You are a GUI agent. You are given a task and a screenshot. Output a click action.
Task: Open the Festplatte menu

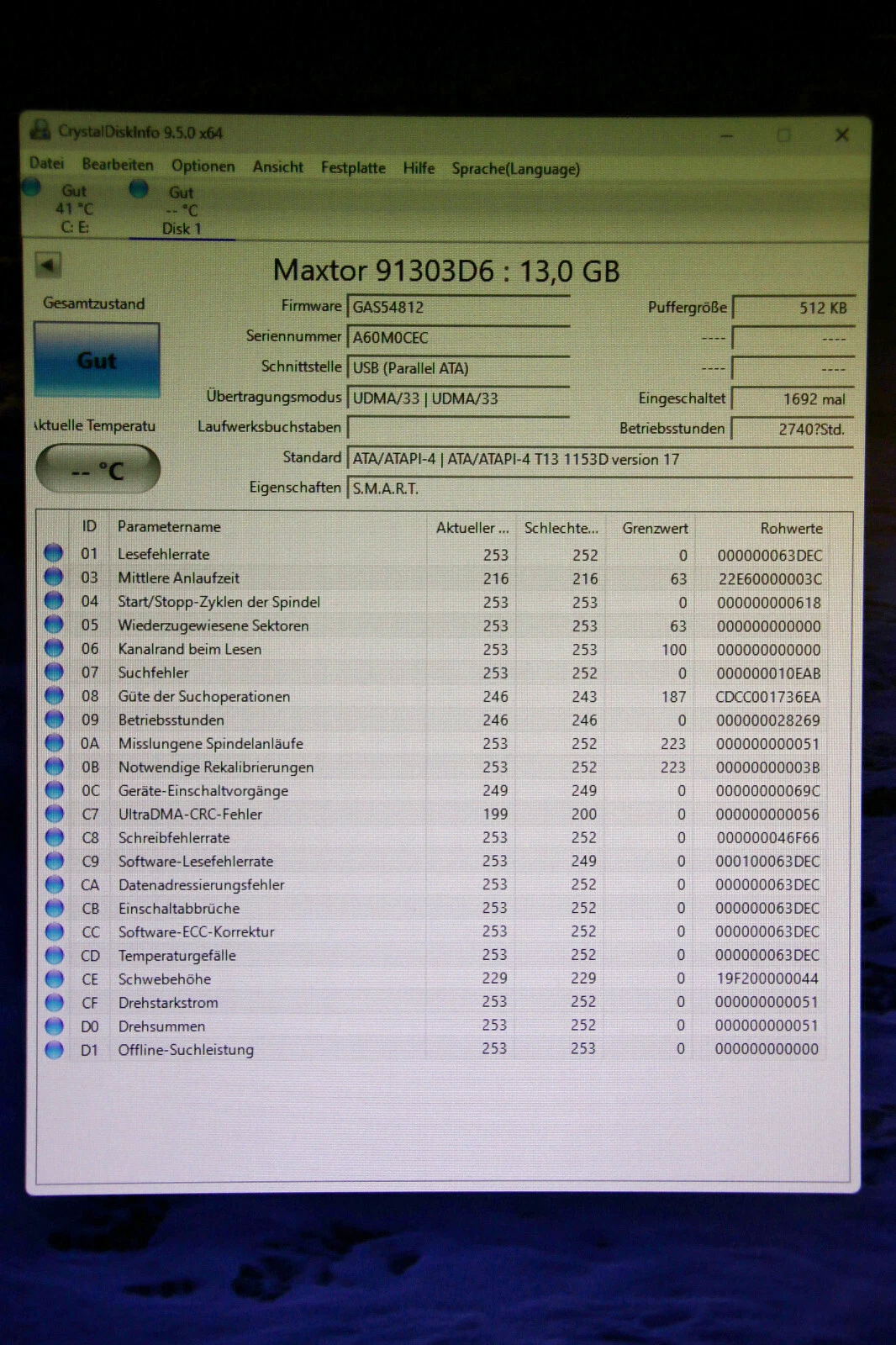coord(353,167)
